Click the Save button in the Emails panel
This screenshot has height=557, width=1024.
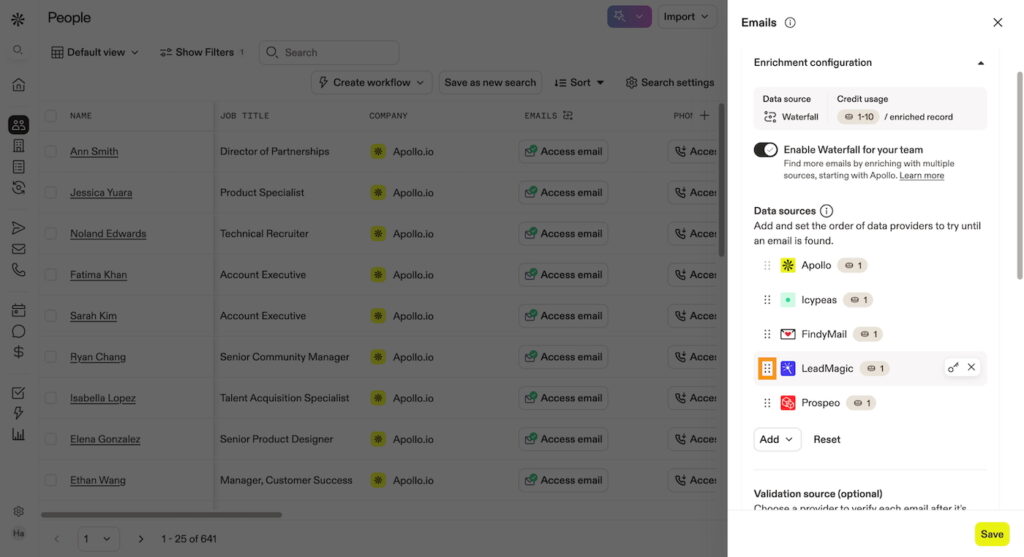pyautogui.click(x=991, y=534)
